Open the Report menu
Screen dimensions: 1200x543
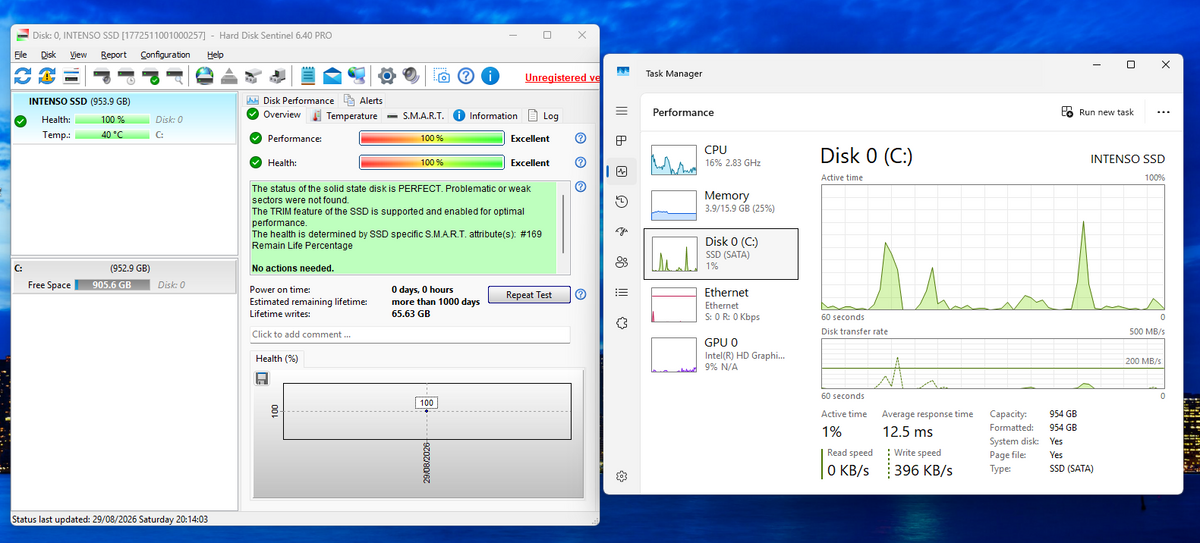(x=113, y=54)
